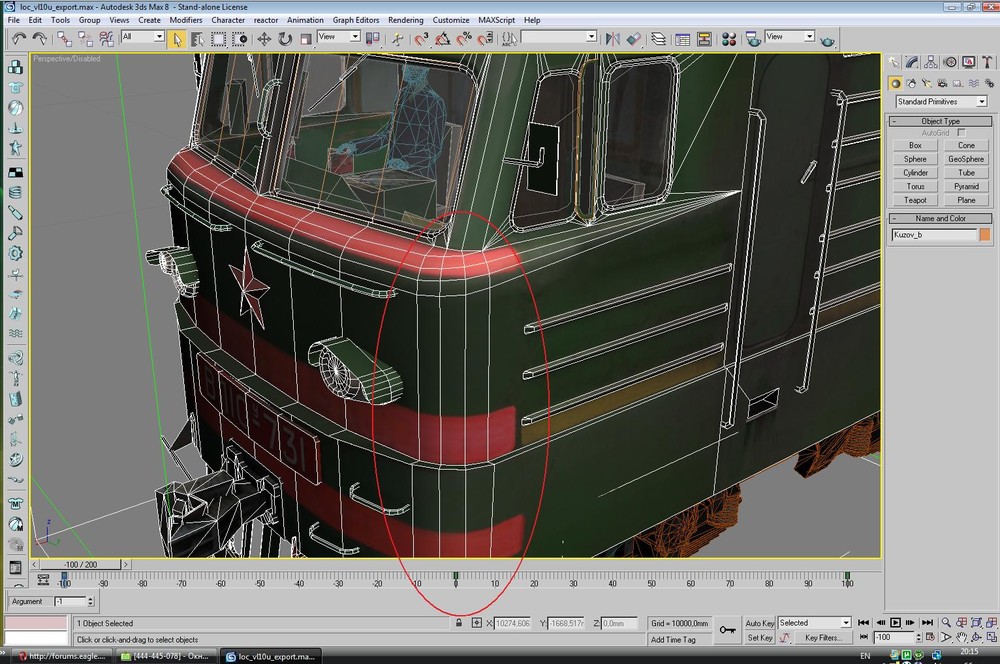Viewport: 1000px width, 664px height.
Task: Open the Material Editor icon
Action: click(x=729, y=38)
